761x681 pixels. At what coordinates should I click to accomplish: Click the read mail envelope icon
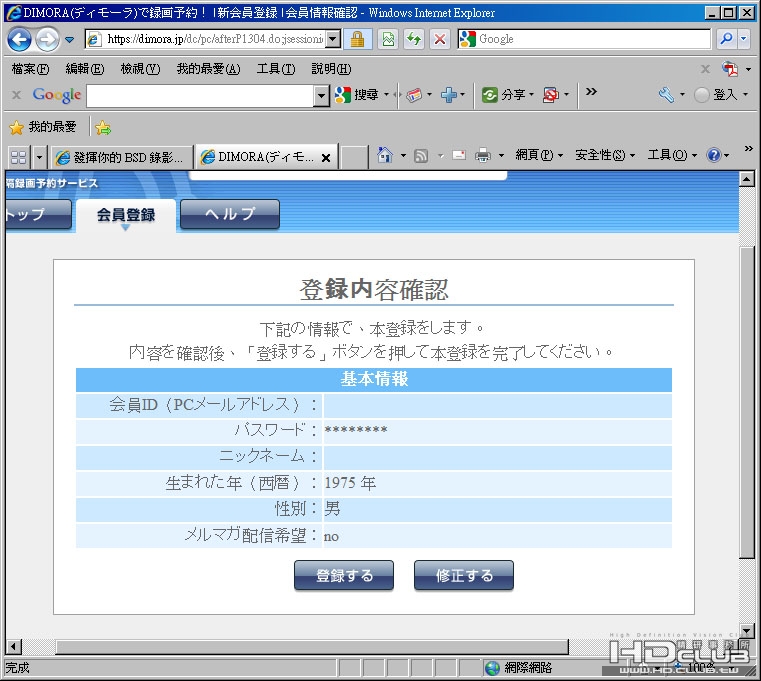coord(459,155)
